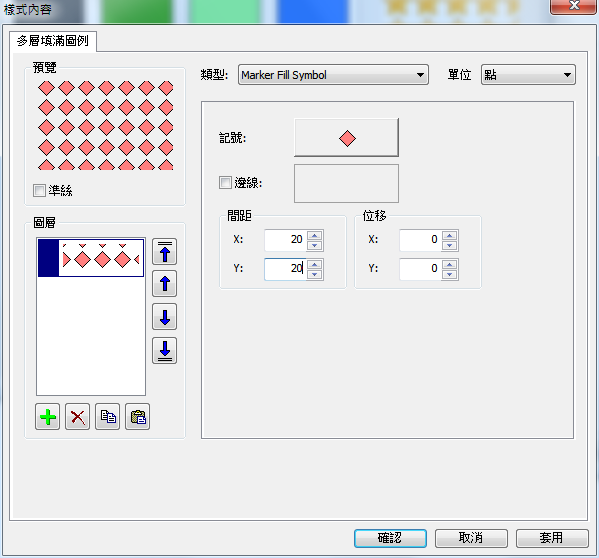Select the 多層填滿圖例 tab
The width and height of the screenshot is (599, 558).
(x=53, y=40)
